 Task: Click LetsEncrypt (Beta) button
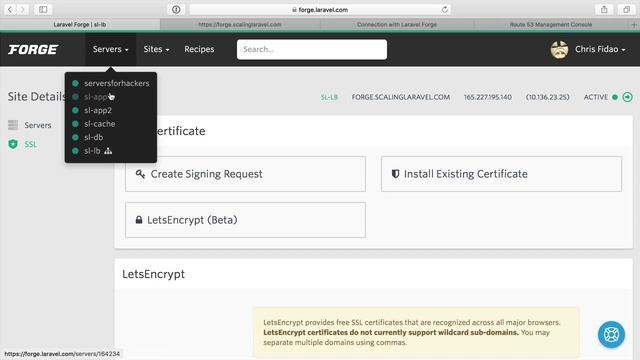click(245, 220)
